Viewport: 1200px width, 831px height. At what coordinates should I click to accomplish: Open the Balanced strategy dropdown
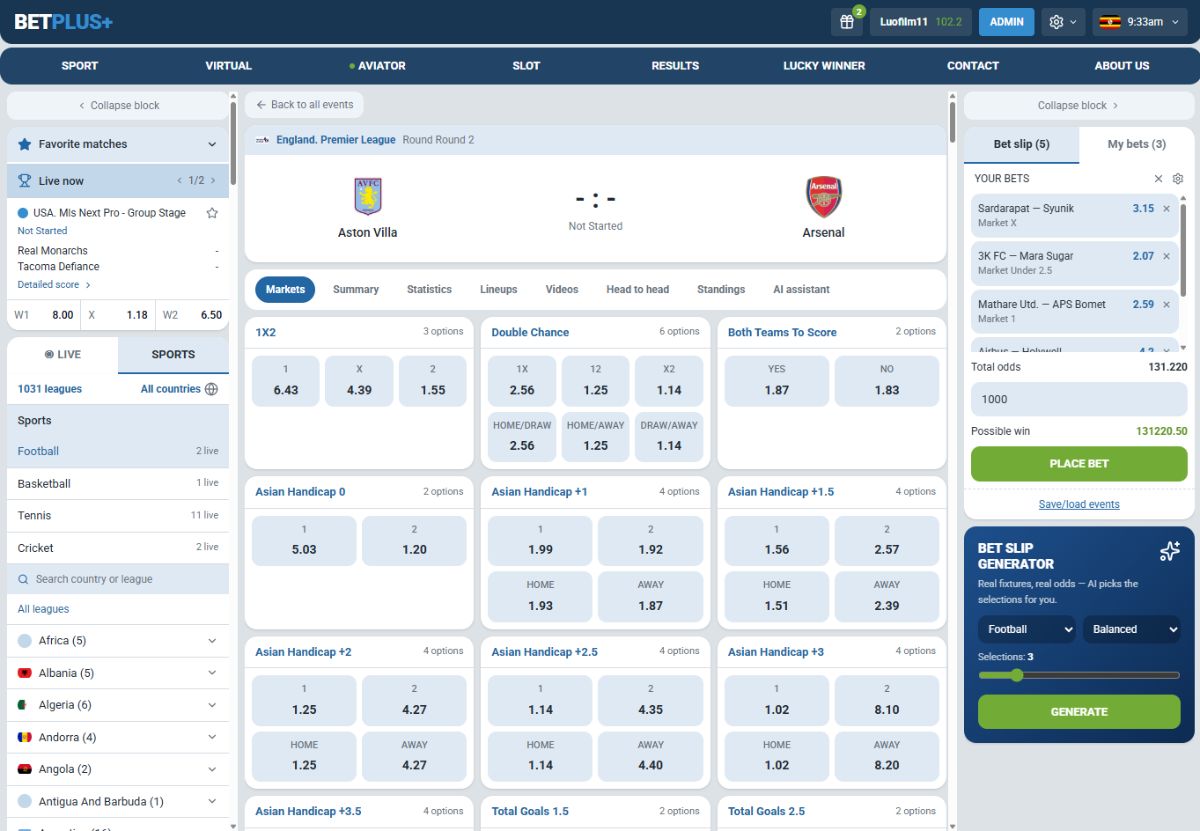1132,629
